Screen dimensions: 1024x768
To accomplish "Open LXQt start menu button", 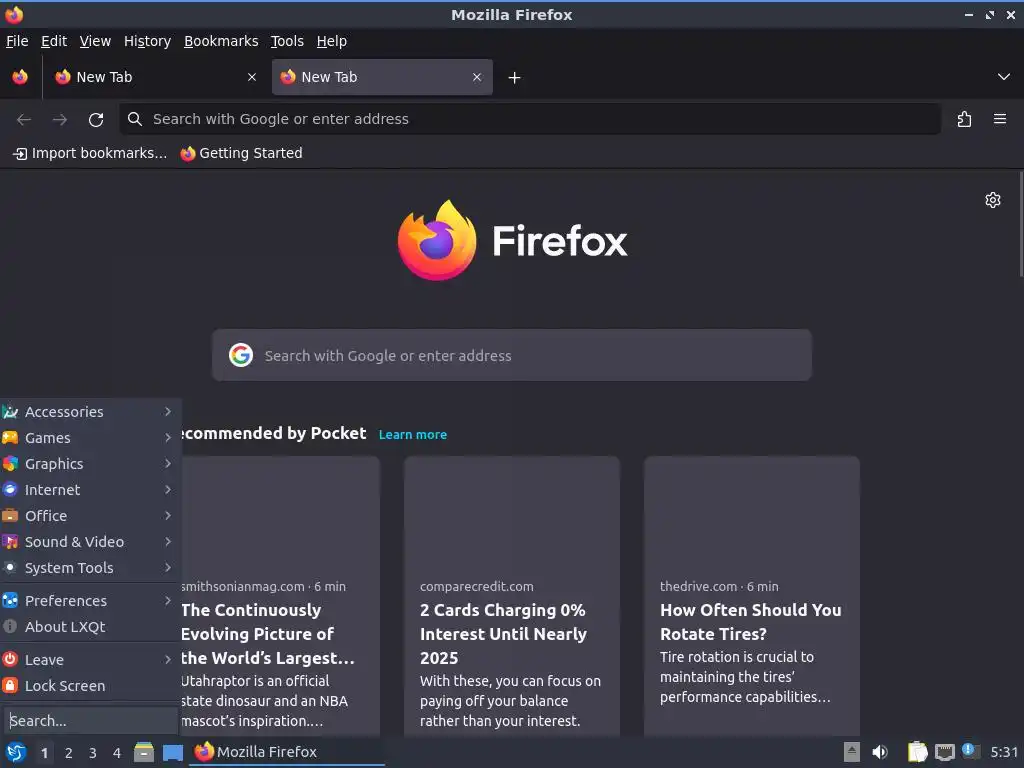I will point(16,752).
